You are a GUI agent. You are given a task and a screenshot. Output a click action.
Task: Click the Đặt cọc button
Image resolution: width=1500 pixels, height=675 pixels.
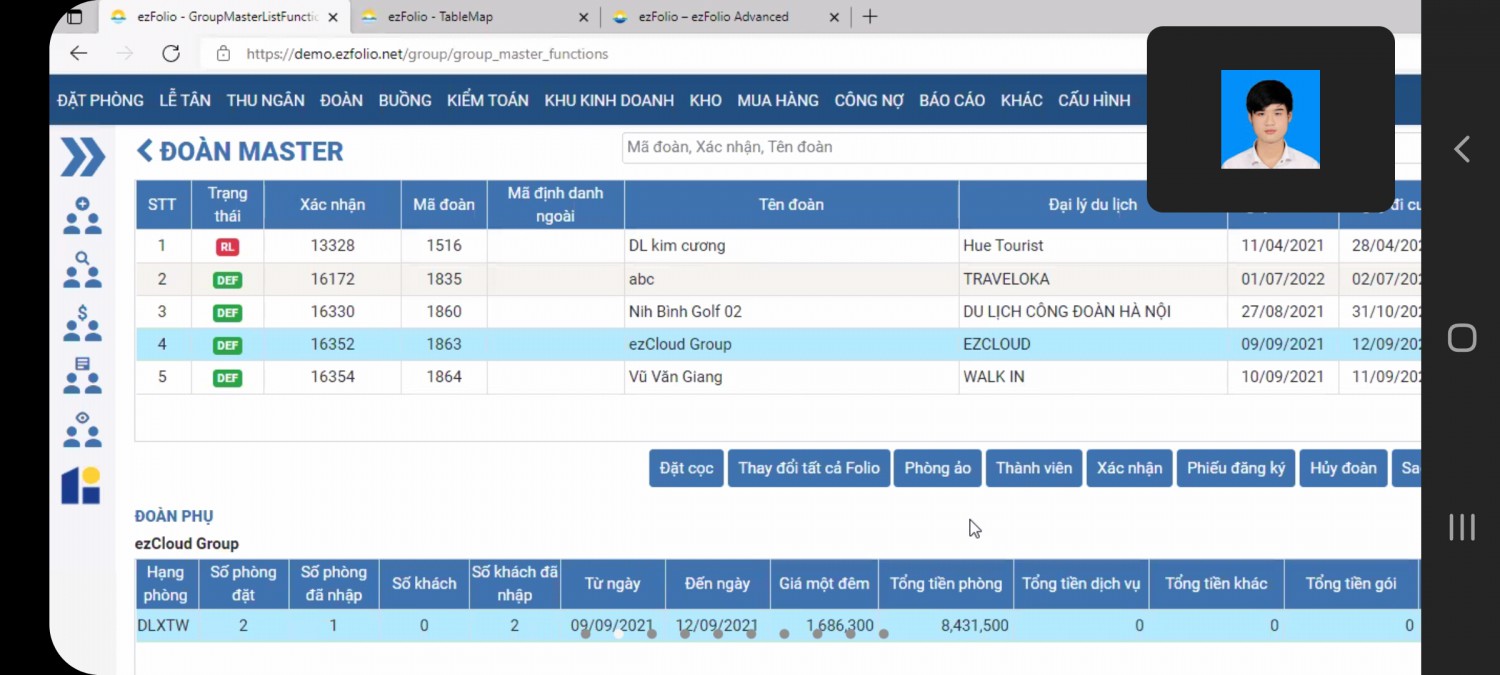[686, 468]
